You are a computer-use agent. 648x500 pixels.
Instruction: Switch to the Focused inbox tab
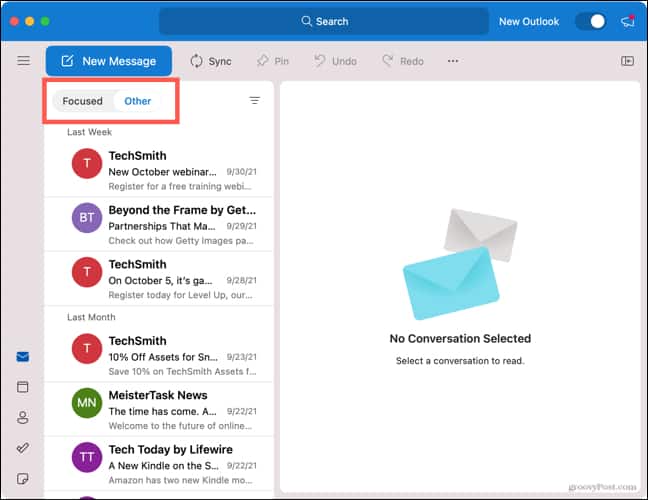click(x=82, y=101)
